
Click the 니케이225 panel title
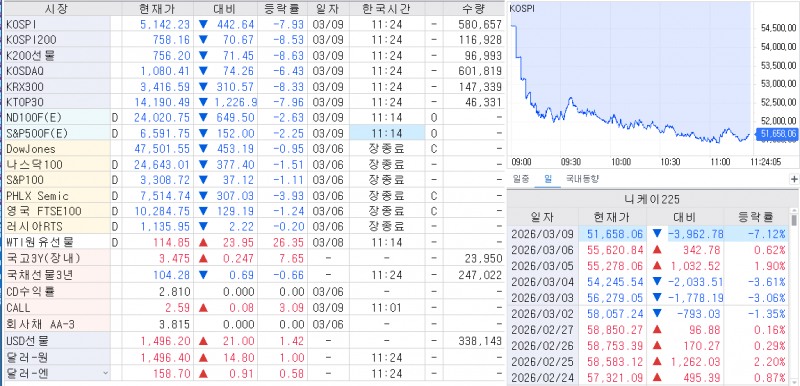click(652, 199)
